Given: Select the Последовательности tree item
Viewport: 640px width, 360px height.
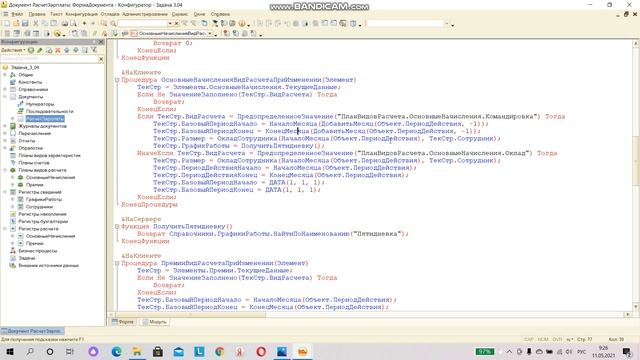Looking at the screenshot, I should [x=50, y=111].
